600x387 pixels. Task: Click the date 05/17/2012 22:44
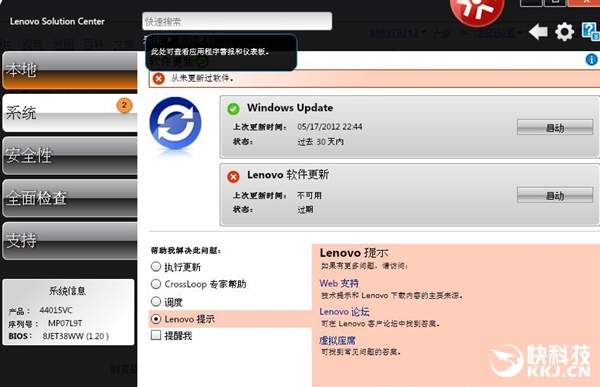(330, 127)
